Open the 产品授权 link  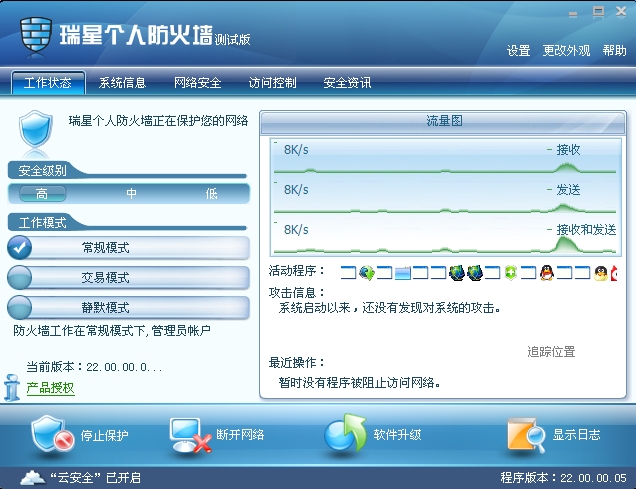click(x=50, y=388)
